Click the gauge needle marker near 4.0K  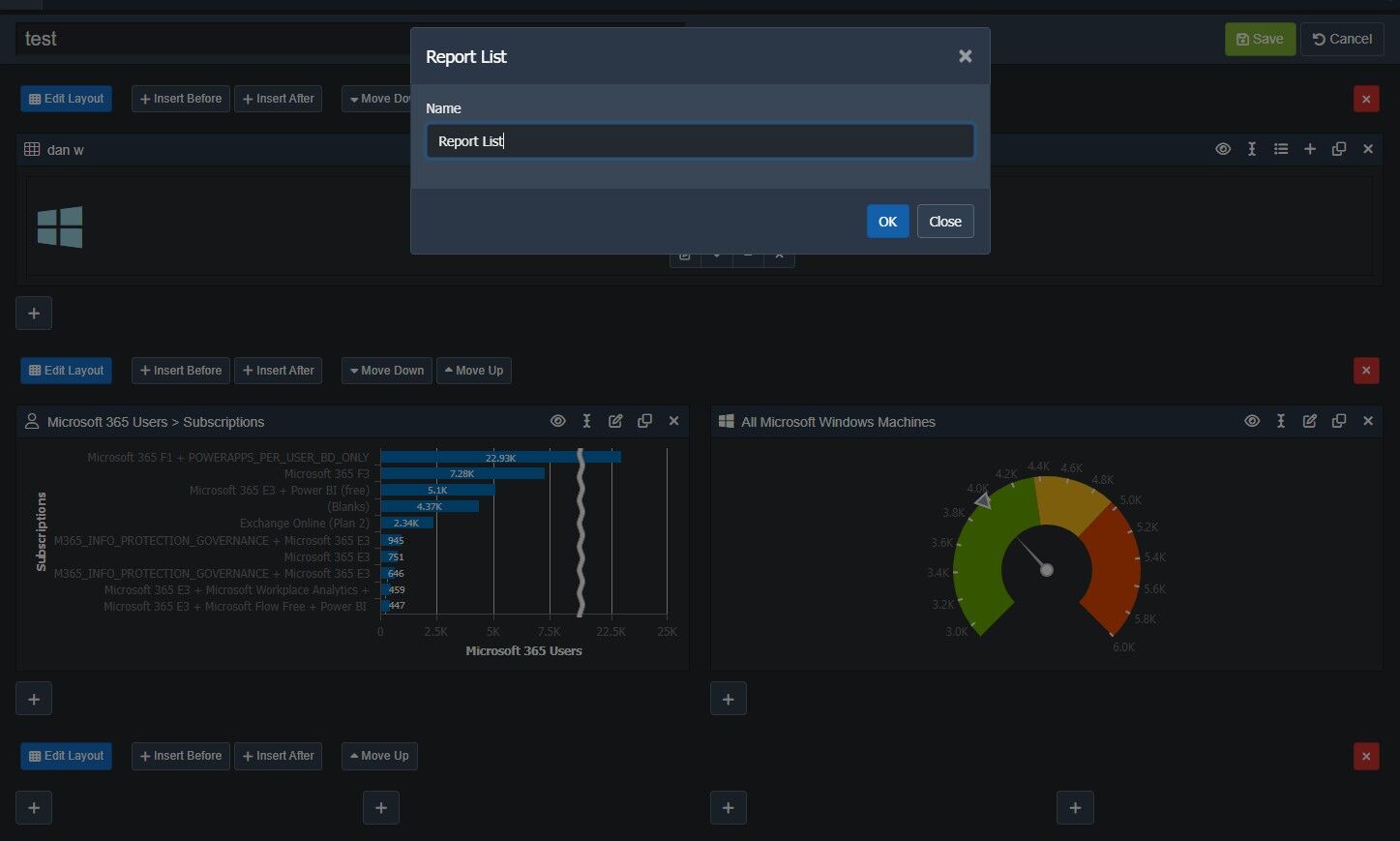(x=983, y=500)
